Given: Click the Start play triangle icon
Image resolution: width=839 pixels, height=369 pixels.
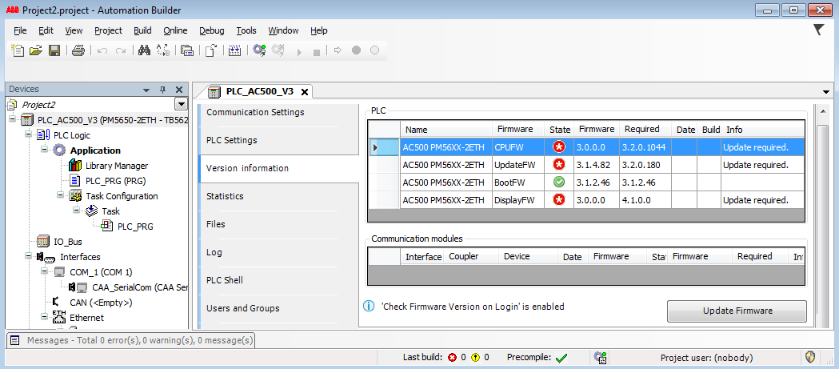Looking at the screenshot, I should pyautogui.click(x=299, y=51).
